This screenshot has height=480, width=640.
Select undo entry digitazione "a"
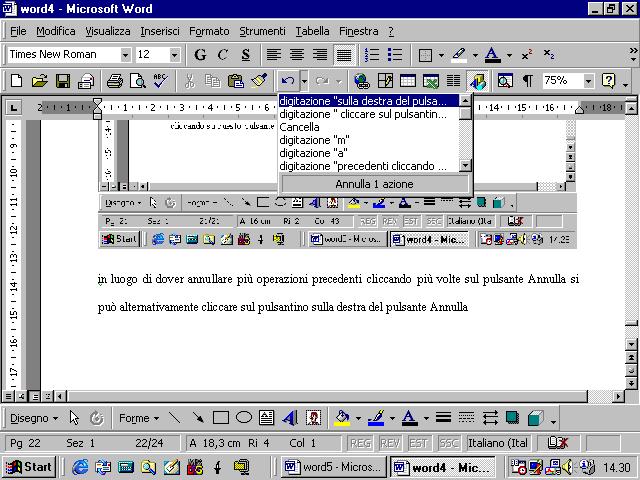pyautogui.click(x=369, y=153)
